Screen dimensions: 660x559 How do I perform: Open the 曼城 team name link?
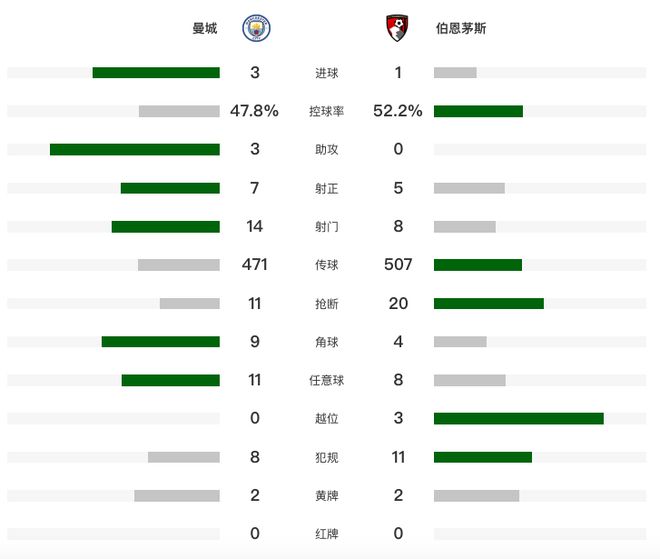point(205,29)
